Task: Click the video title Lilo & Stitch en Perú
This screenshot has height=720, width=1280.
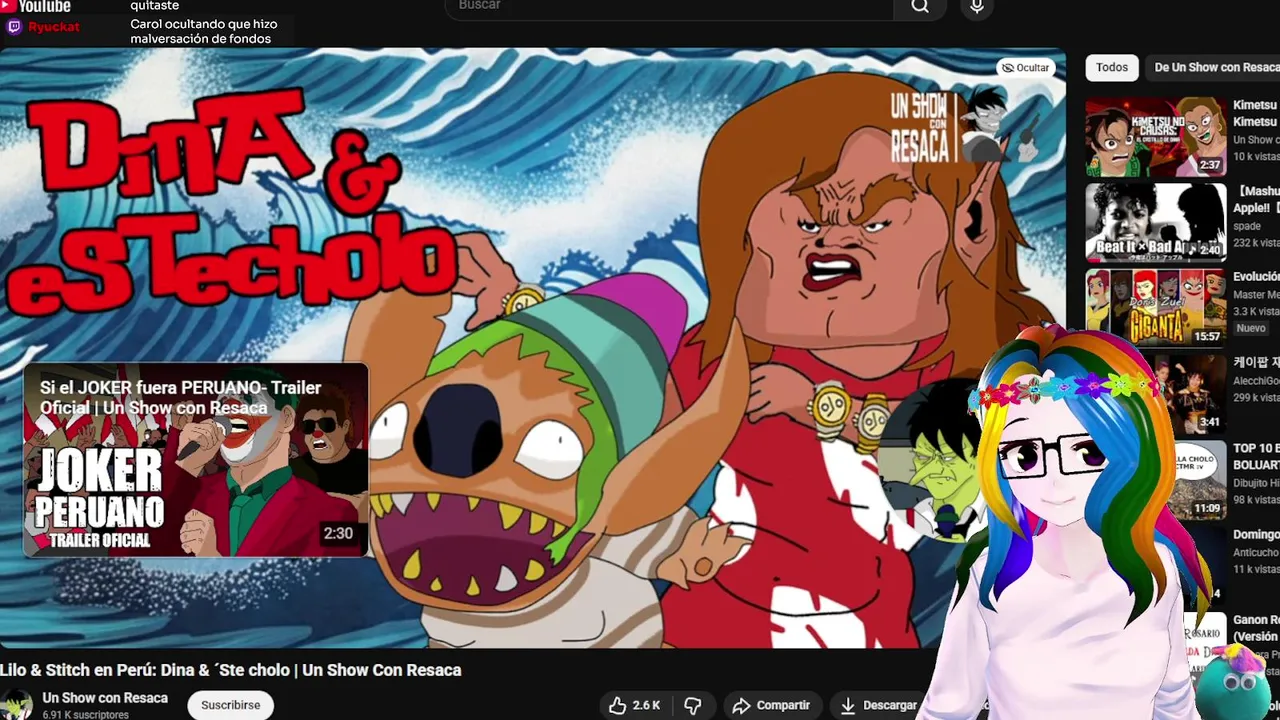Action: click(231, 670)
